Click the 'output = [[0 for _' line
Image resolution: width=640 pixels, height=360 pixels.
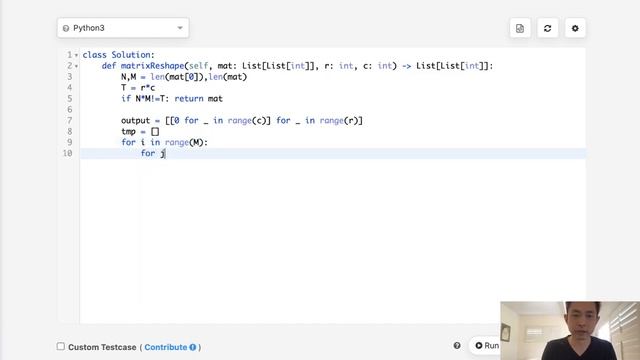click(x=242, y=120)
